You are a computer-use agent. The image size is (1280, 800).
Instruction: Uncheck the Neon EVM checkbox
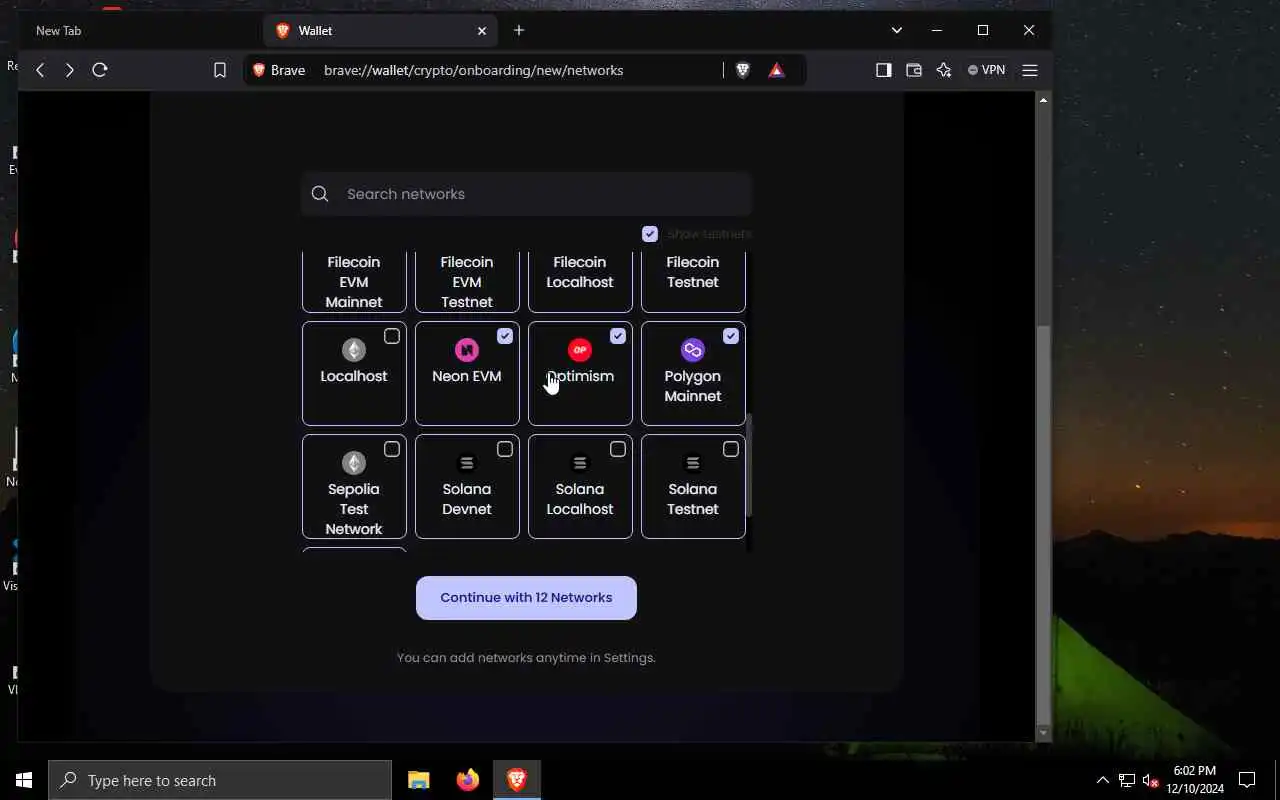click(505, 336)
